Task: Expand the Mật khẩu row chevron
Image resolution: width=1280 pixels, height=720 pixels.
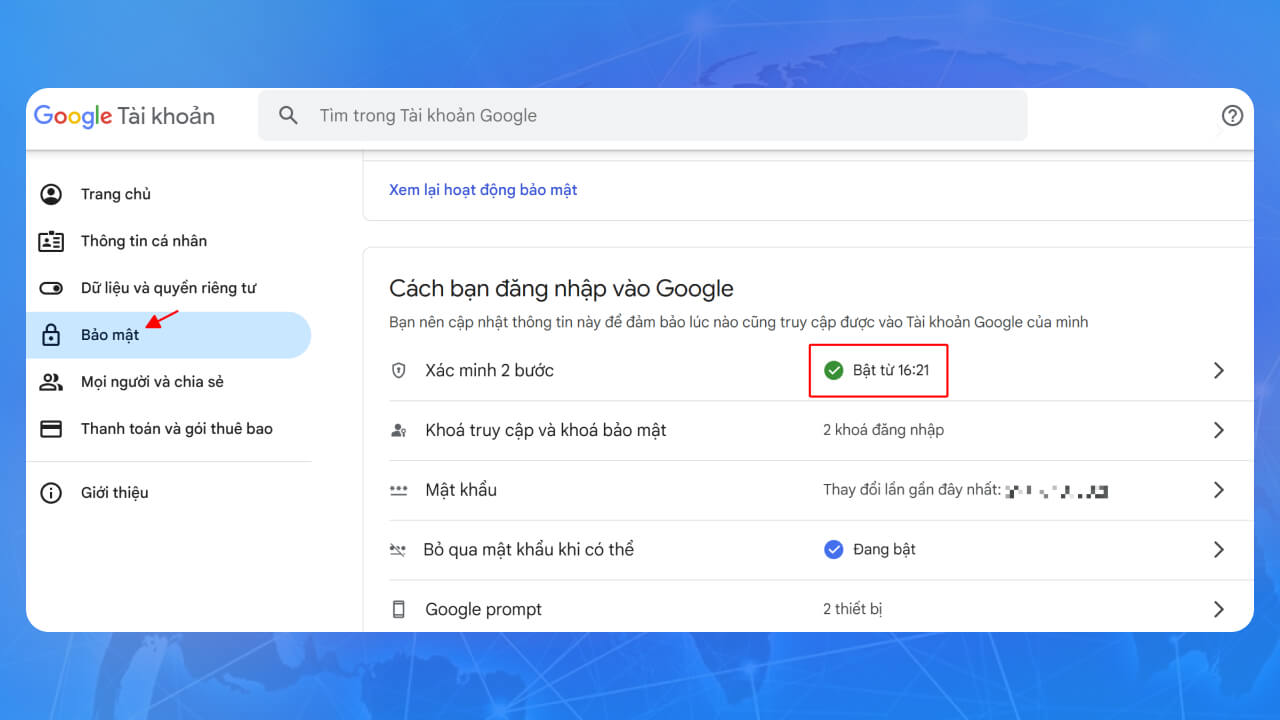Action: click(1218, 490)
